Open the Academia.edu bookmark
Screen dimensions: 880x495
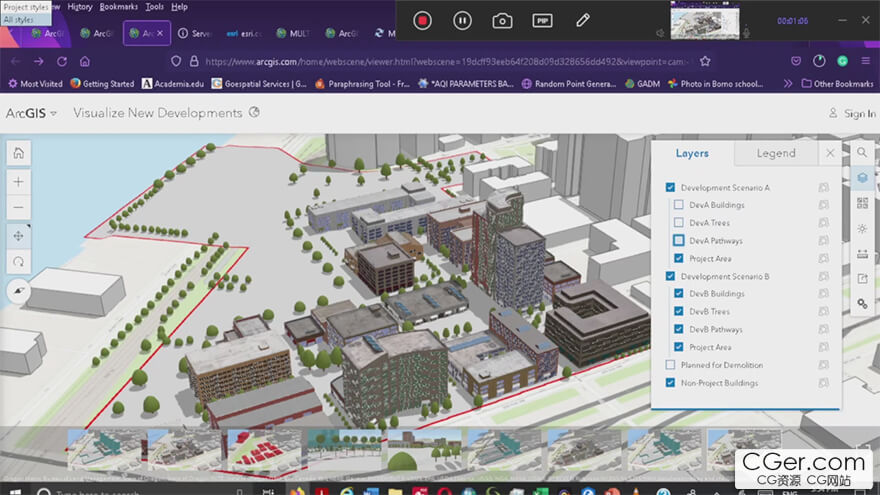coord(173,84)
